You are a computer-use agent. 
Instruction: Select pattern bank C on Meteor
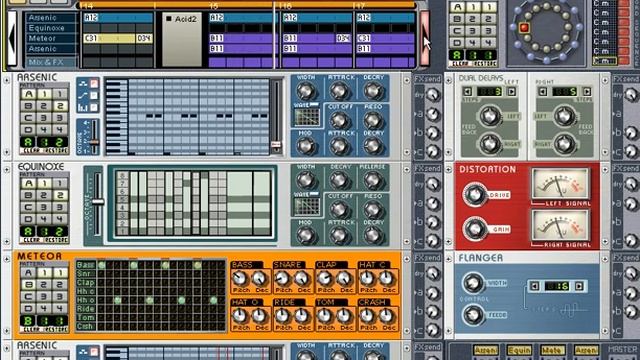[x=28, y=296]
